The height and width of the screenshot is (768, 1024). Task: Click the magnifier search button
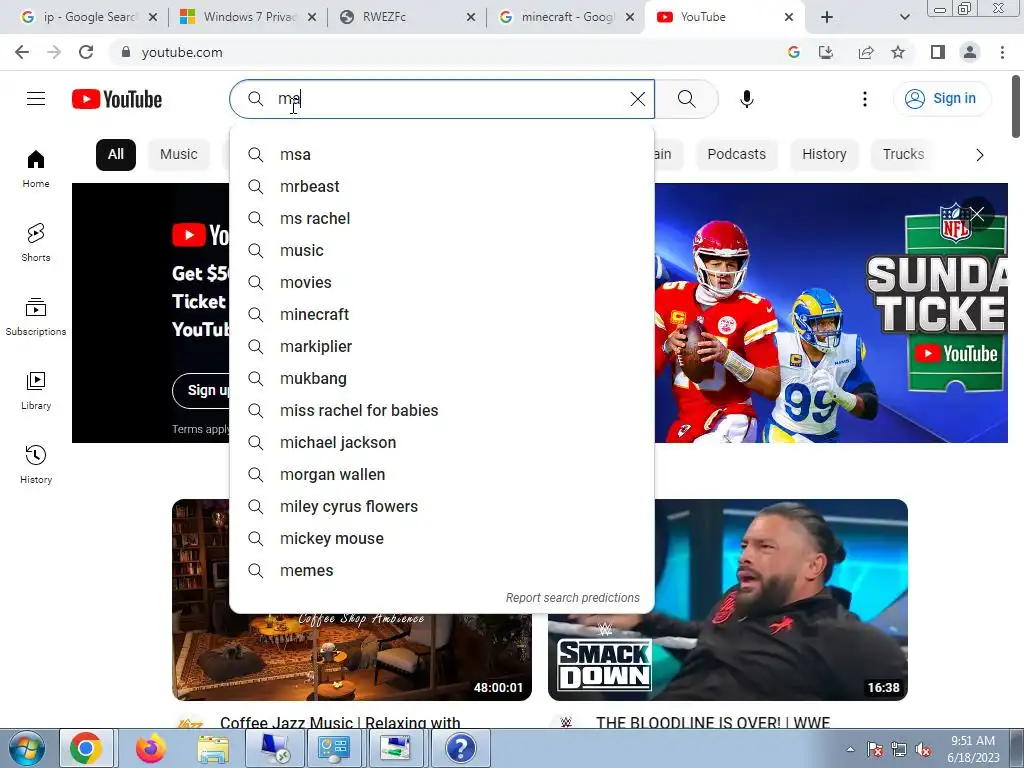pos(686,99)
